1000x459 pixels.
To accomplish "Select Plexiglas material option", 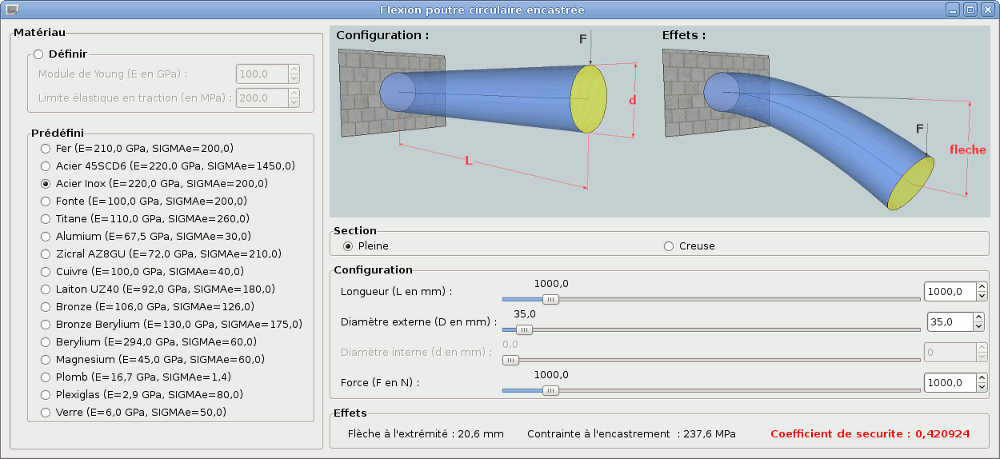I will click(x=45, y=394).
